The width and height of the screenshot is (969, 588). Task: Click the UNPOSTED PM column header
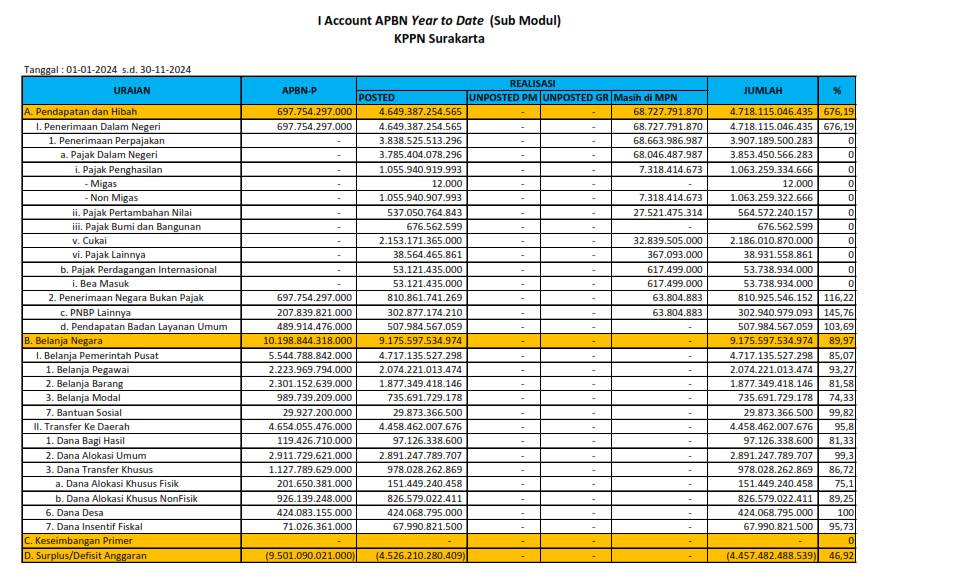tap(503, 98)
